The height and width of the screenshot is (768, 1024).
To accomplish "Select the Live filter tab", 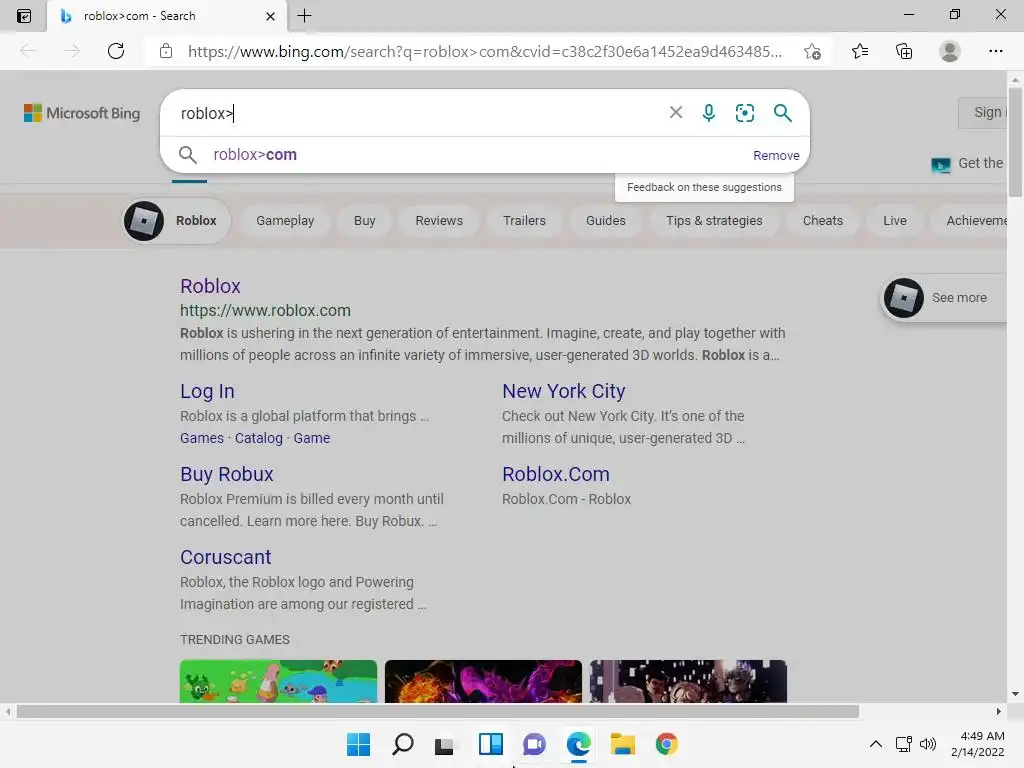I will [895, 221].
